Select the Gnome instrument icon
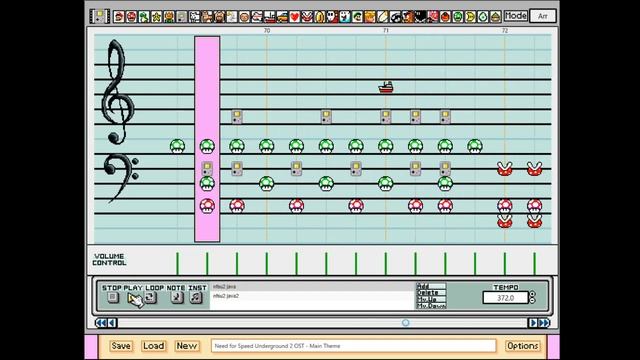Screen dimensions: 640x360 pos(496,17)
